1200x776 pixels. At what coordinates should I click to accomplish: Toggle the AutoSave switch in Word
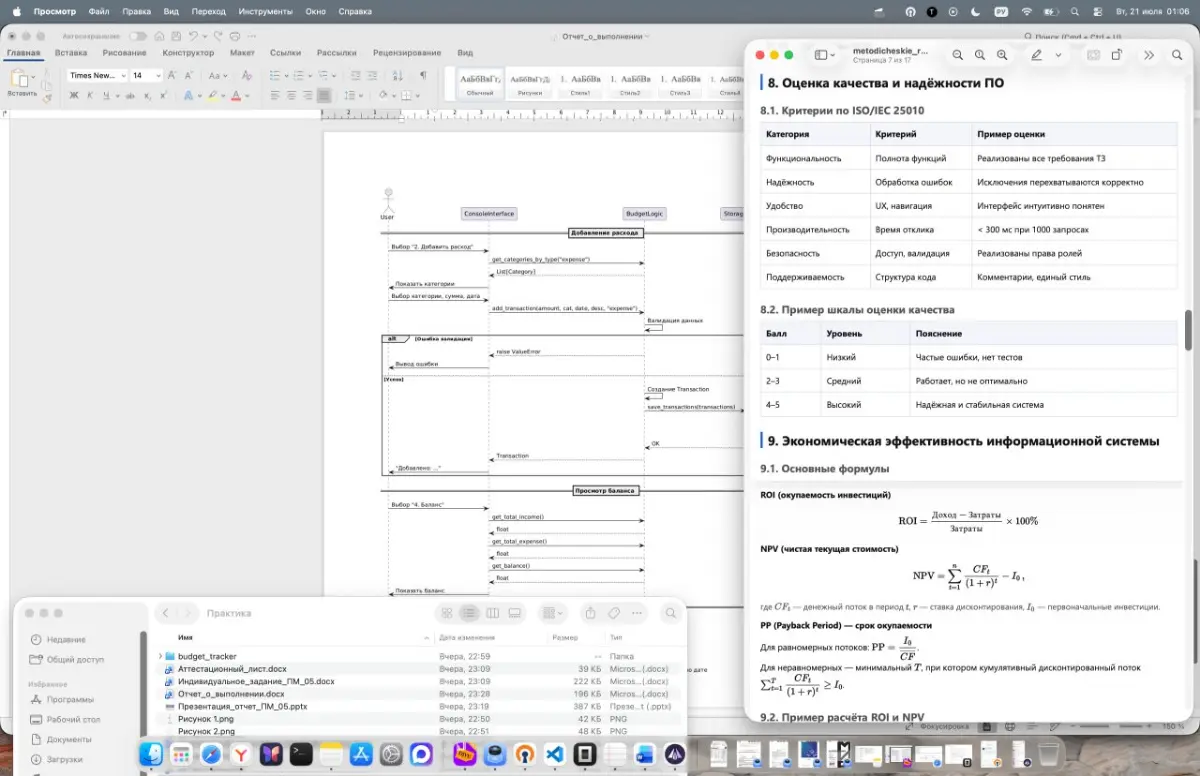point(138,36)
